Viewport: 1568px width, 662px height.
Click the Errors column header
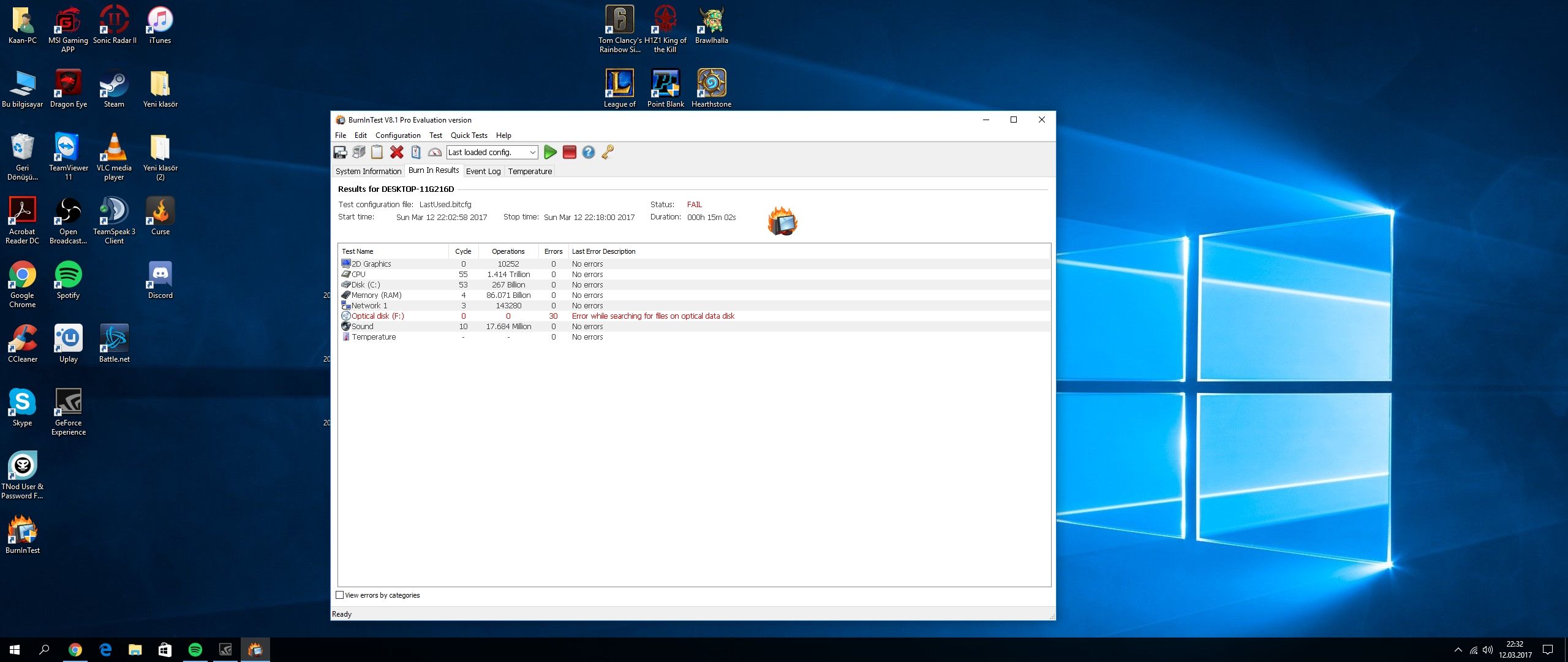click(x=553, y=251)
